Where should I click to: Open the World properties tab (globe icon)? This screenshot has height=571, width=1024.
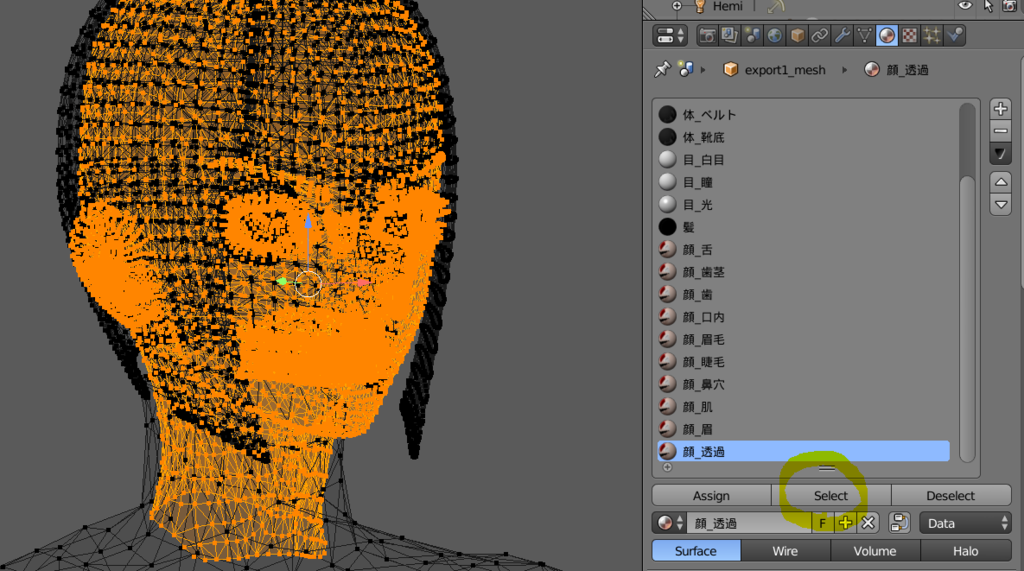pos(775,35)
